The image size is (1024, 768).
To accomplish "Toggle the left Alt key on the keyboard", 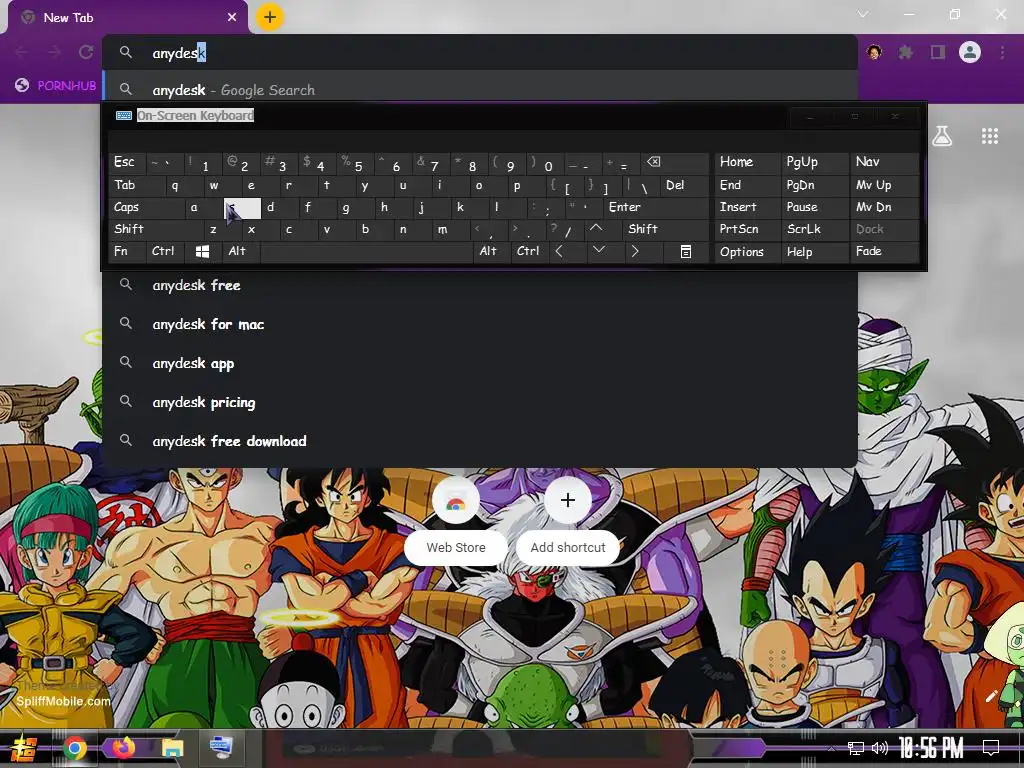I will [241, 251].
